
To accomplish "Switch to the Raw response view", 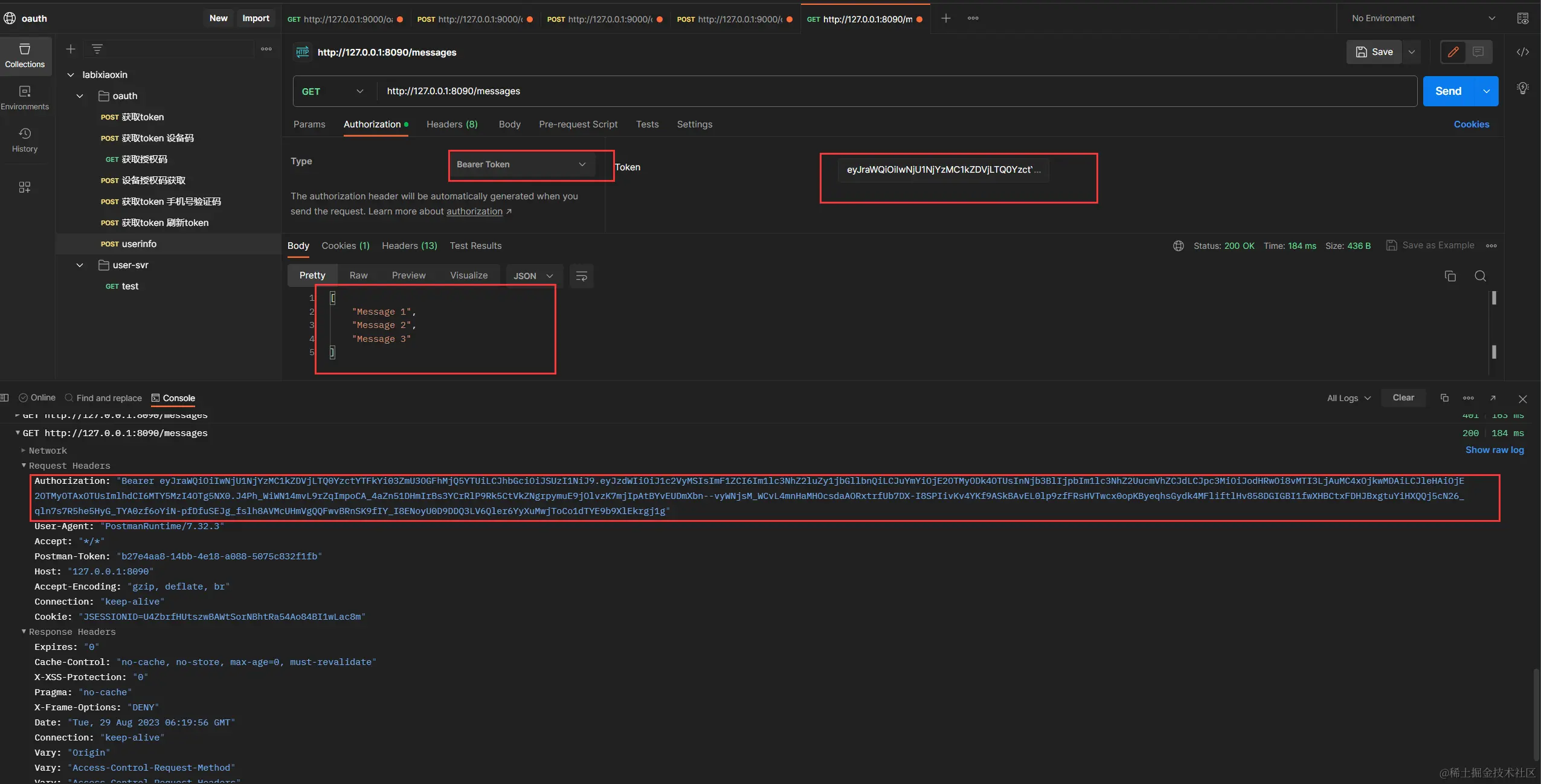I will pos(358,275).
